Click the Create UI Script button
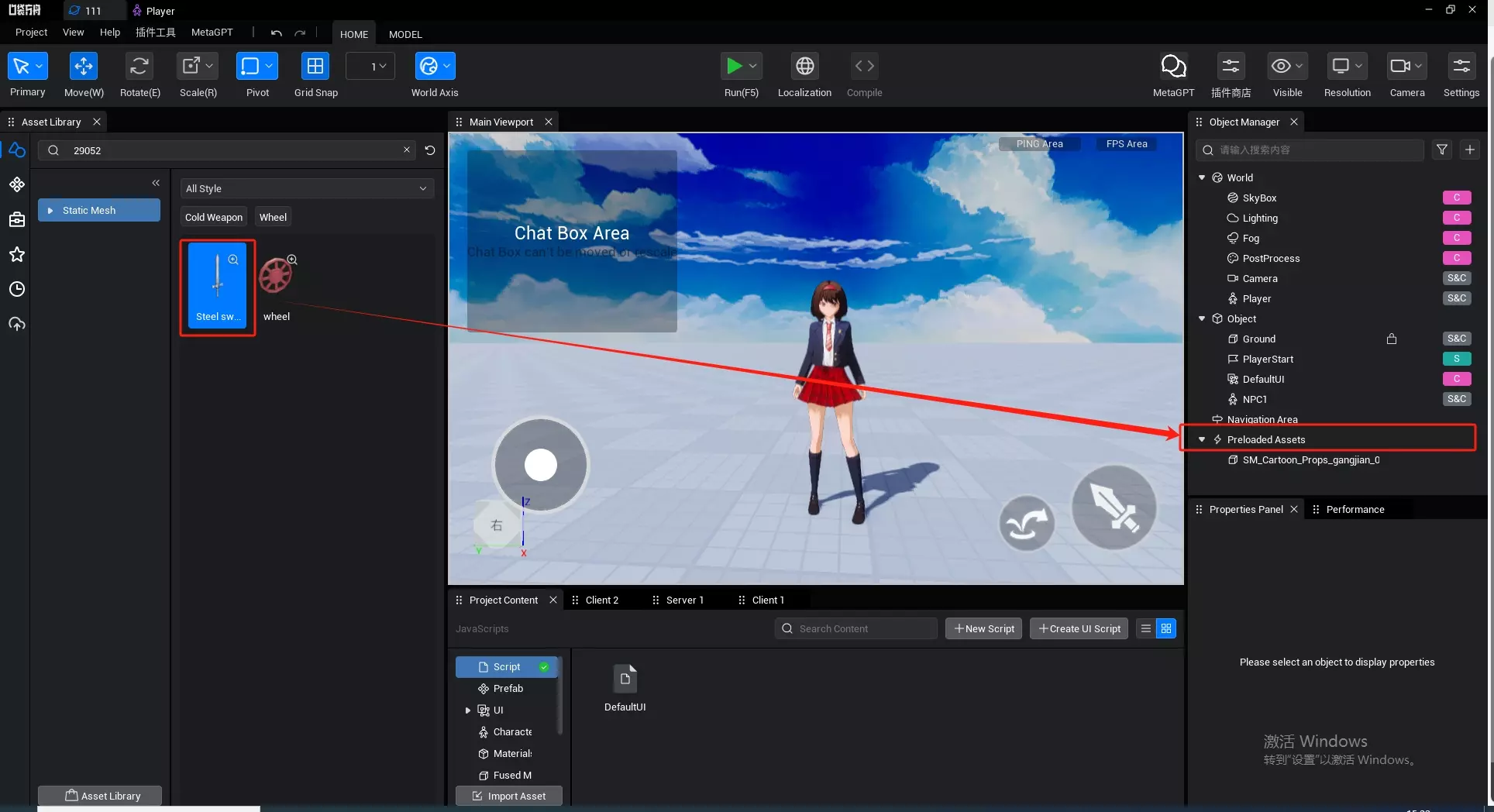Image resolution: width=1494 pixels, height=812 pixels. [x=1079, y=628]
